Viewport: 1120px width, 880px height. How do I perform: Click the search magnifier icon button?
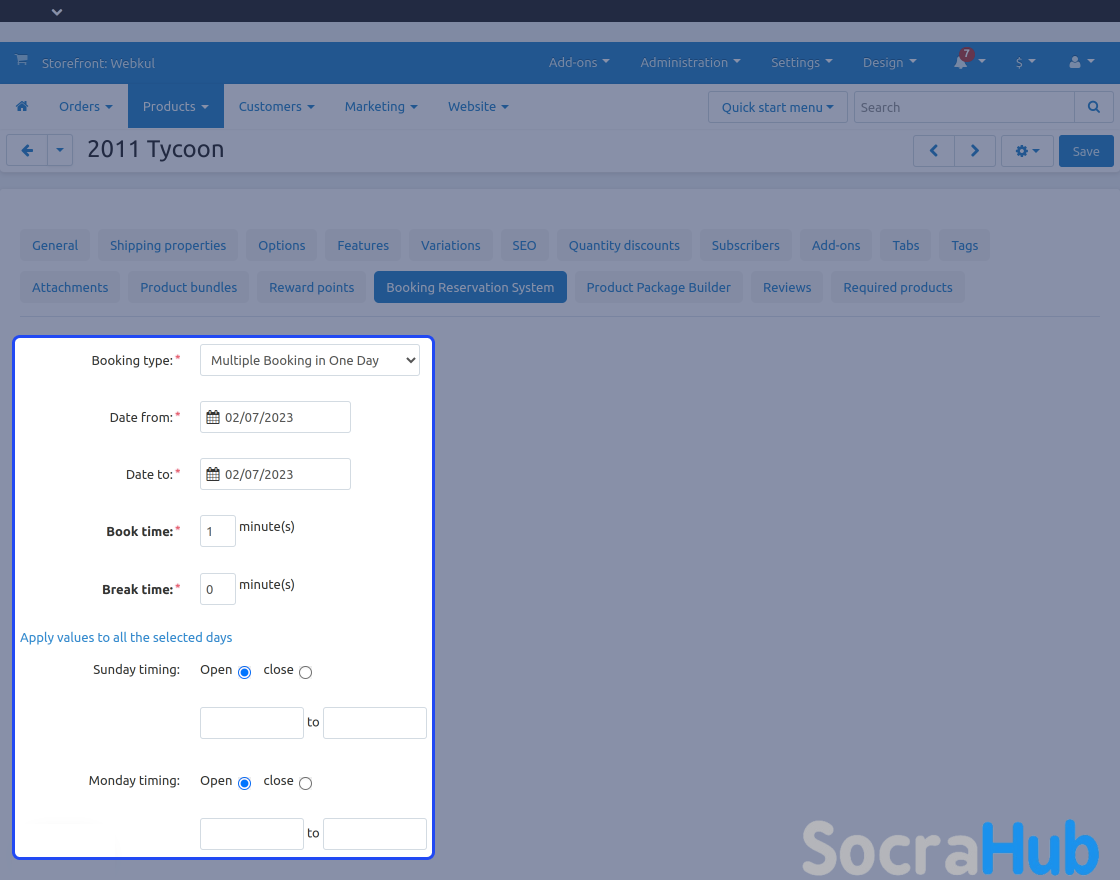[x=1094, y=107]
